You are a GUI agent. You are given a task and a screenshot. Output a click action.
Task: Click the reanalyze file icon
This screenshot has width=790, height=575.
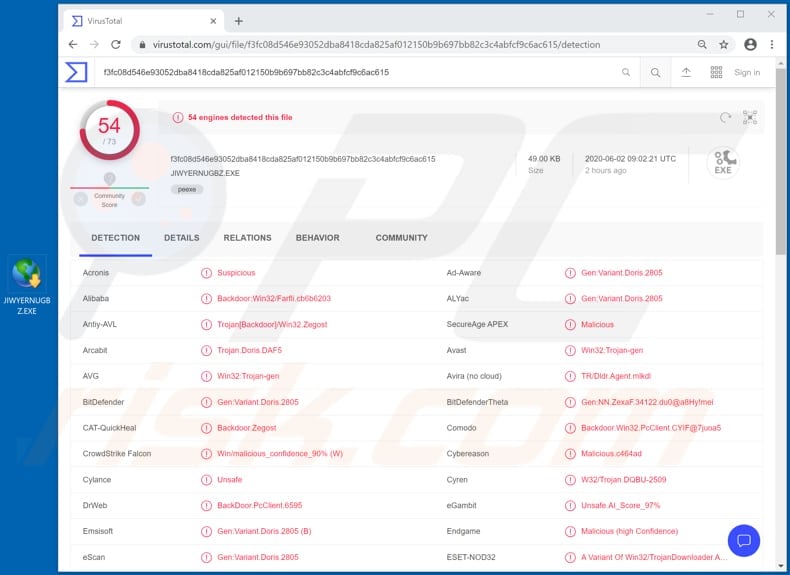pyautogui.click(x=726, y=117)
